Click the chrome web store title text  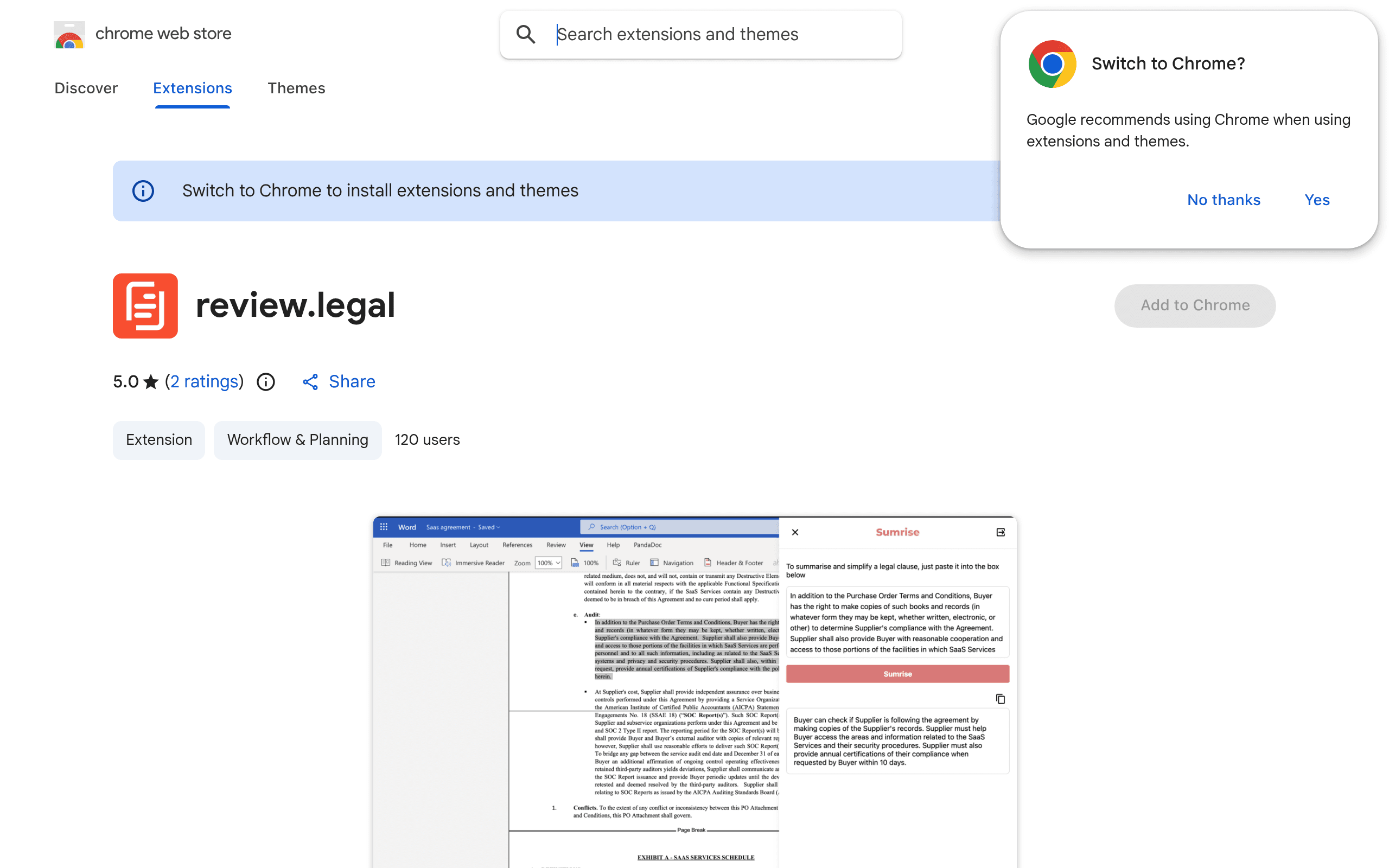pos(163,34)
